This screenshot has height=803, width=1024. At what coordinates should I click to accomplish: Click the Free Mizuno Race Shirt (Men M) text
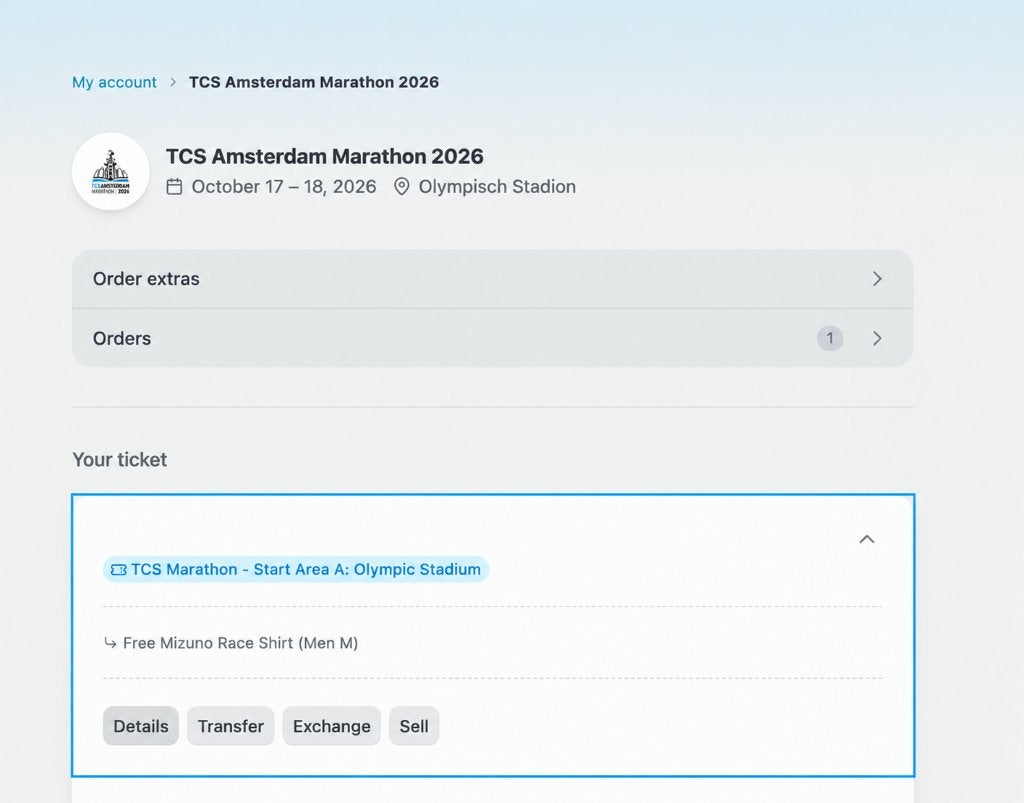(240, 643)
